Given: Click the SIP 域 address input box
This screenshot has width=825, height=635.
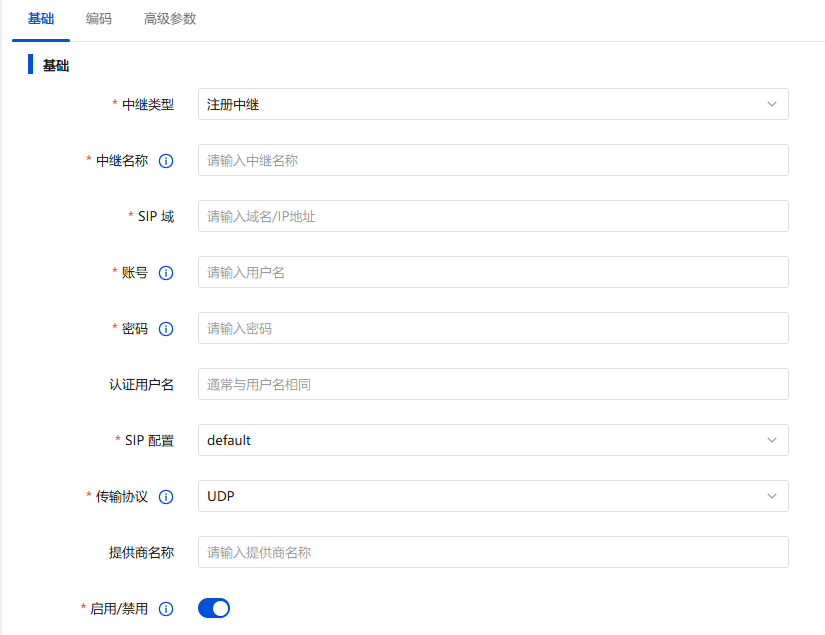Looking at the screenshot, I should (x=492, y=216).
